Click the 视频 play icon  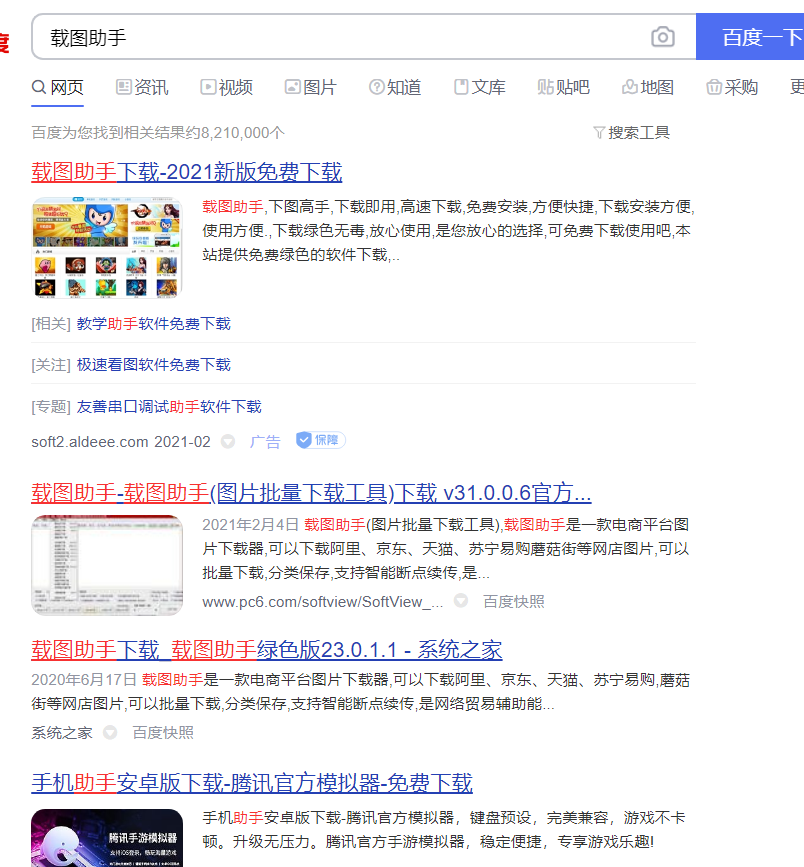point(208,87)
